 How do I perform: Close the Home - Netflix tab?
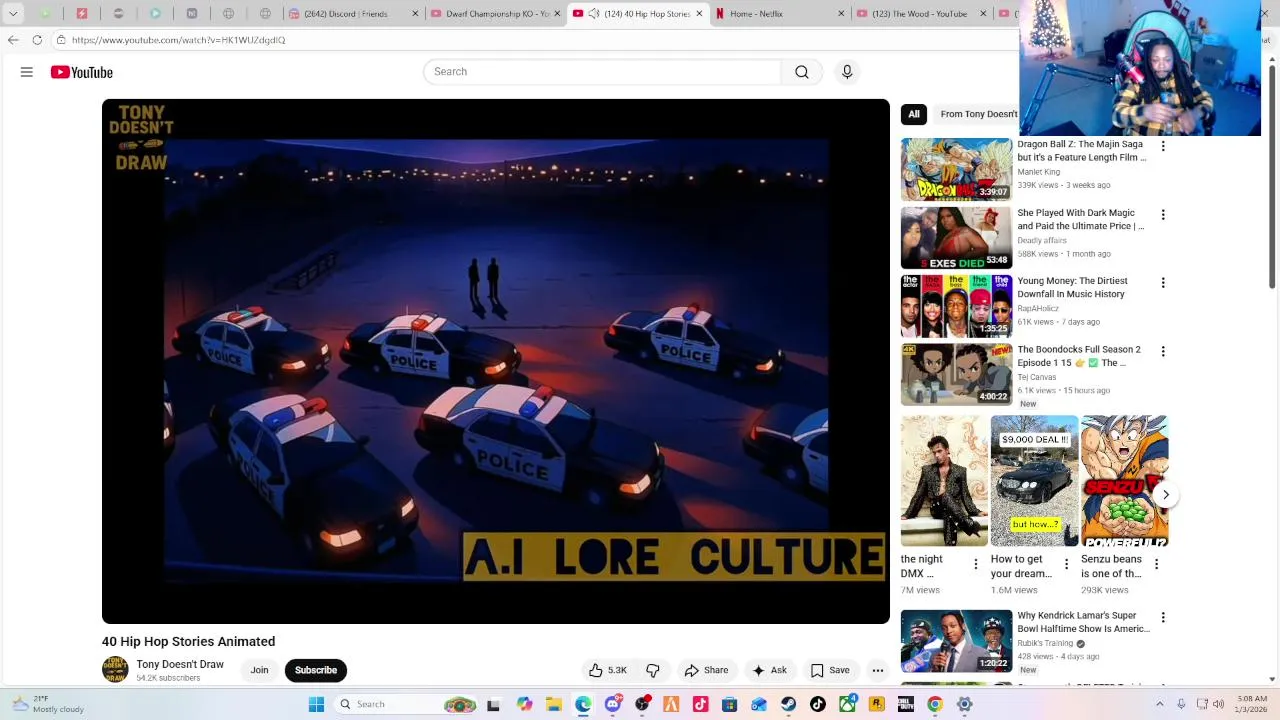(841, 14)
